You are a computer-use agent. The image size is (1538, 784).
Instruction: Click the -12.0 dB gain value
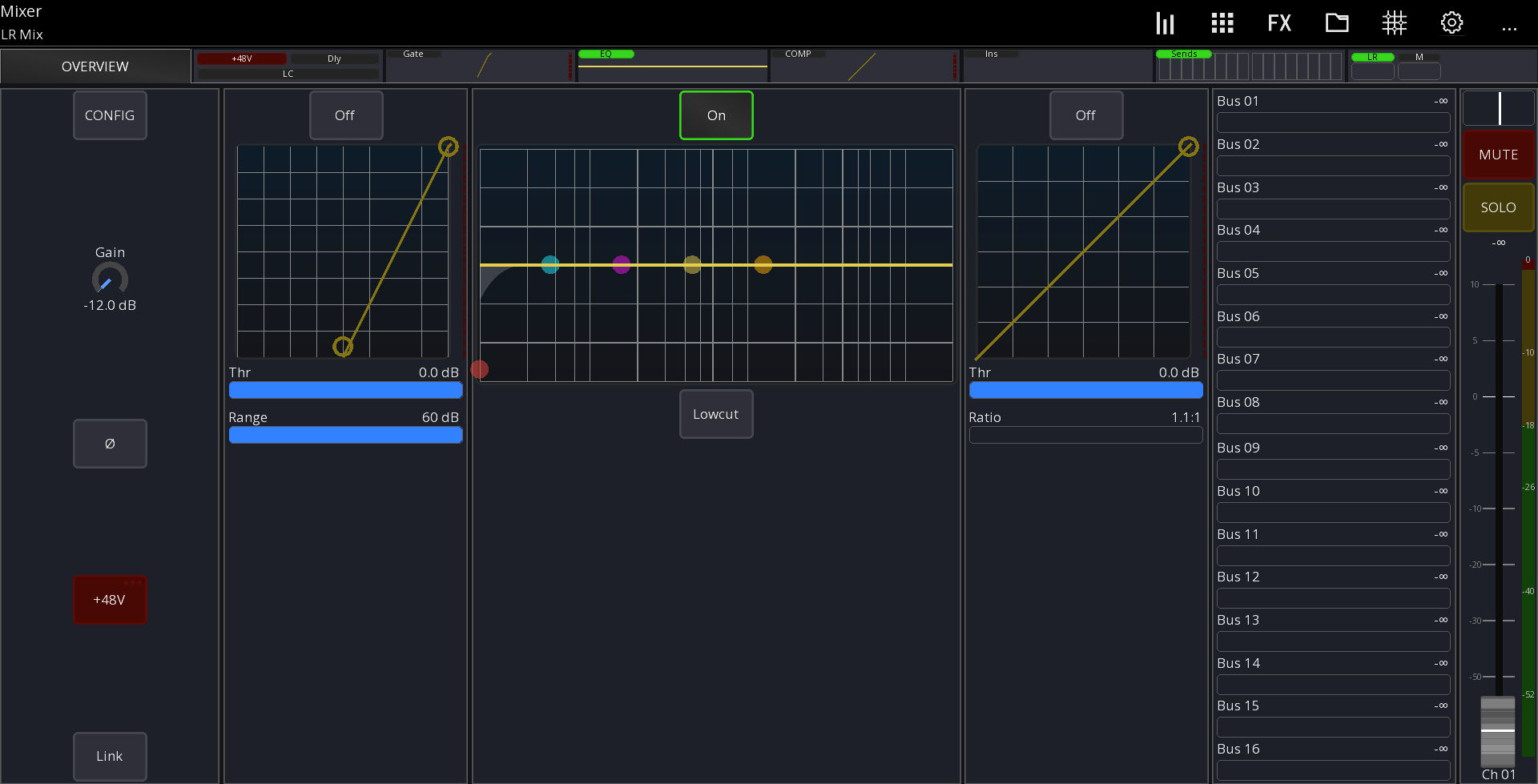click(x=110, y=305)
